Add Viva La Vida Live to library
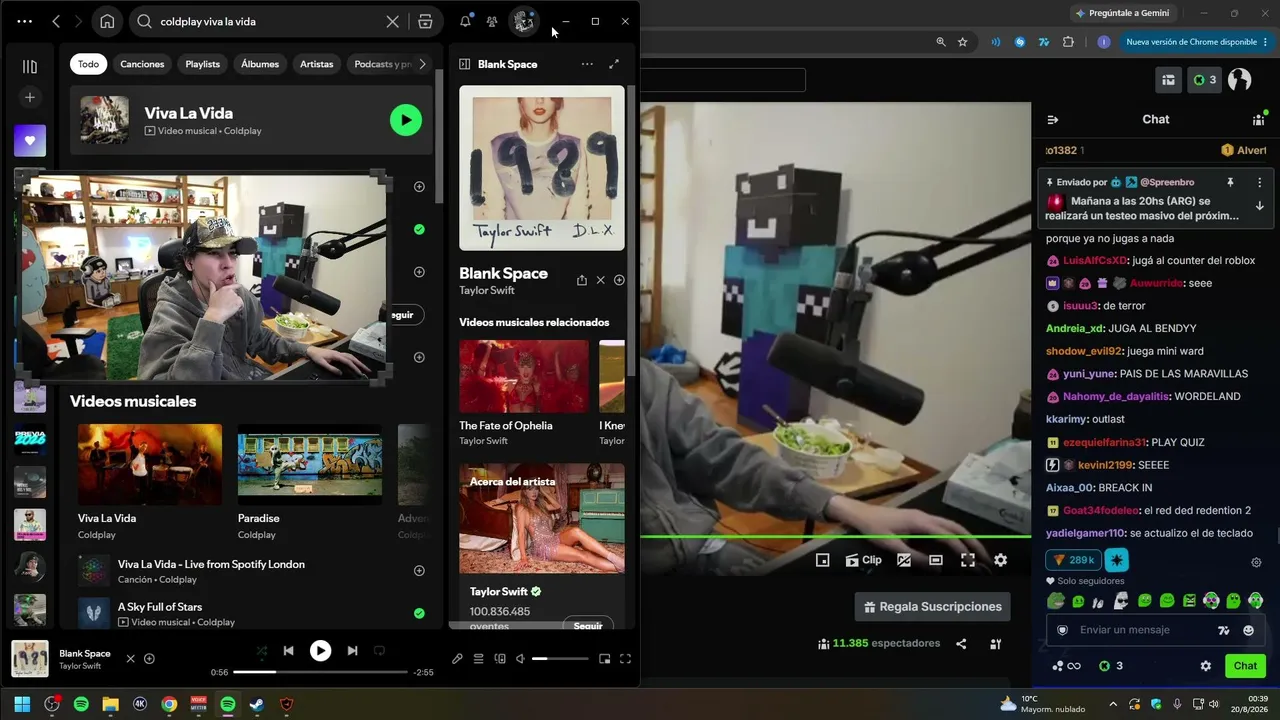Image resolution: width=1280 pixels, height=720 pixels. click(419, 571)
